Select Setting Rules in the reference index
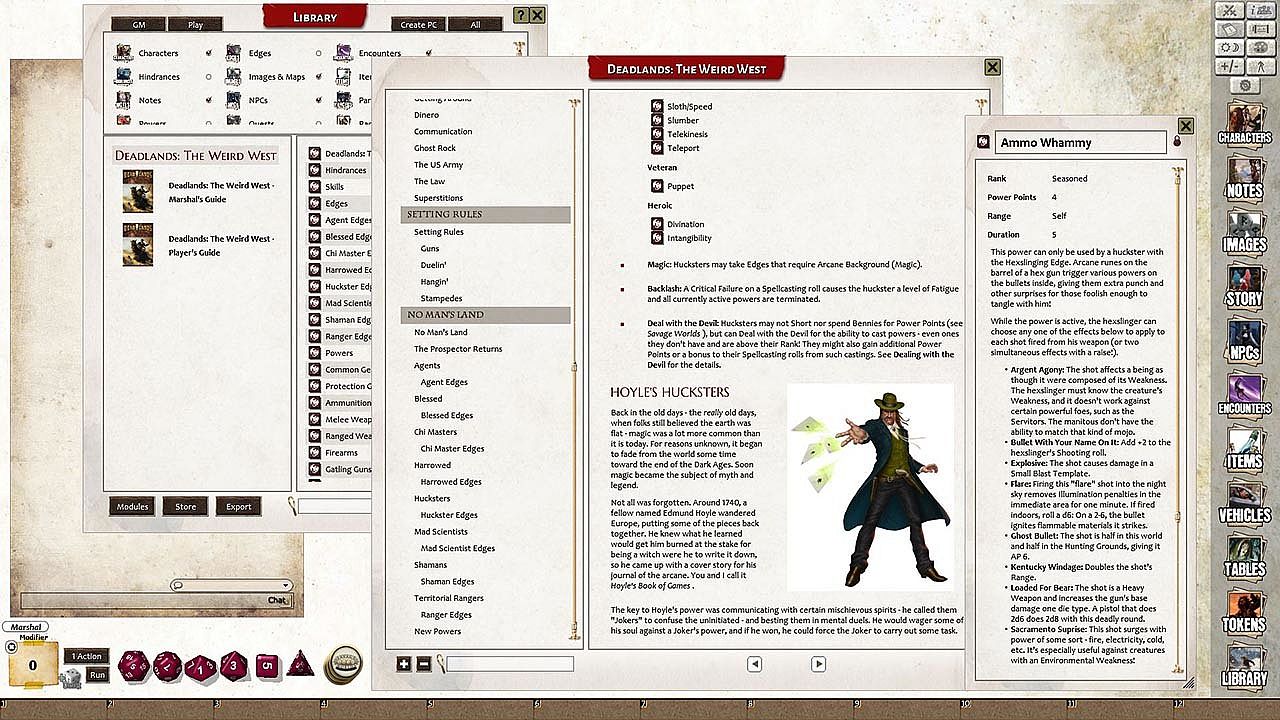This screenshot has height=720, width=1280. click(439, 232)
